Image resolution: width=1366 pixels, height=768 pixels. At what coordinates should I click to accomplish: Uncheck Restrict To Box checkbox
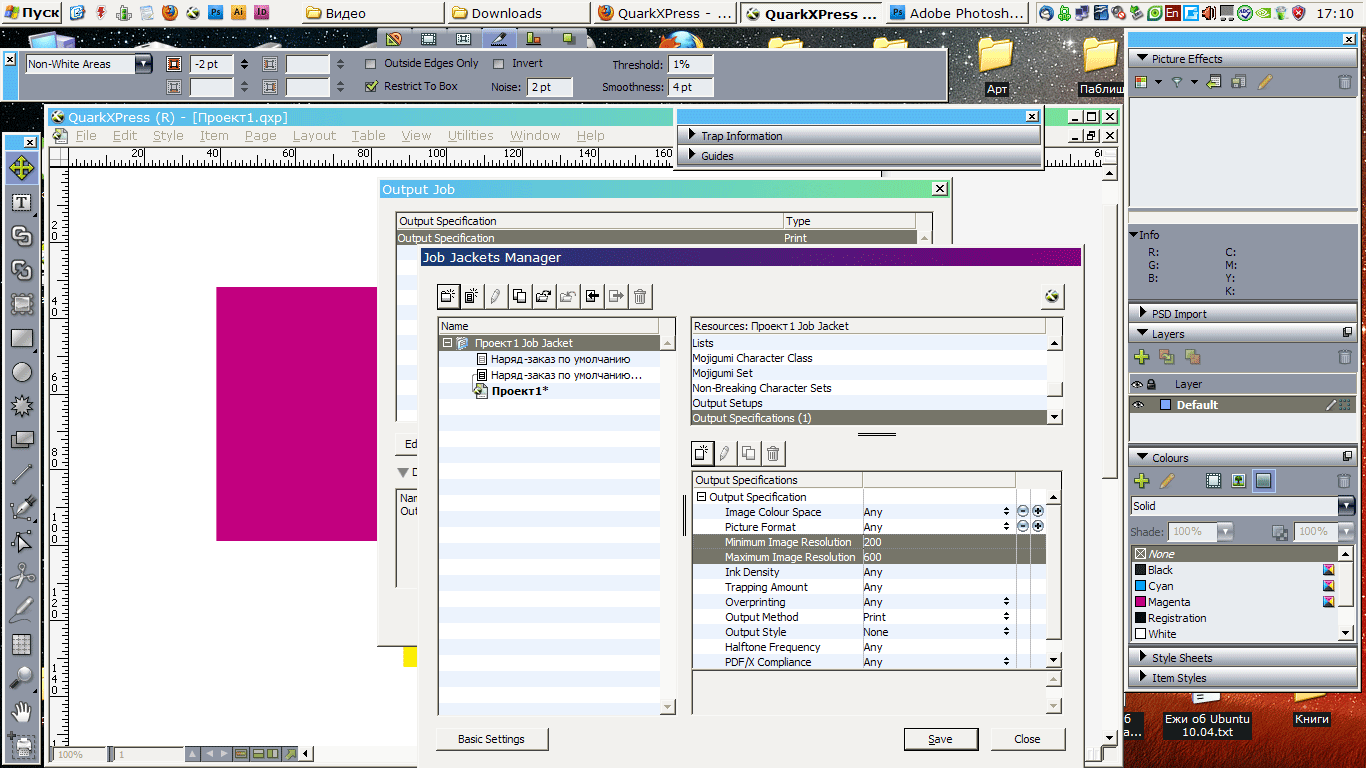pos(372,86)
